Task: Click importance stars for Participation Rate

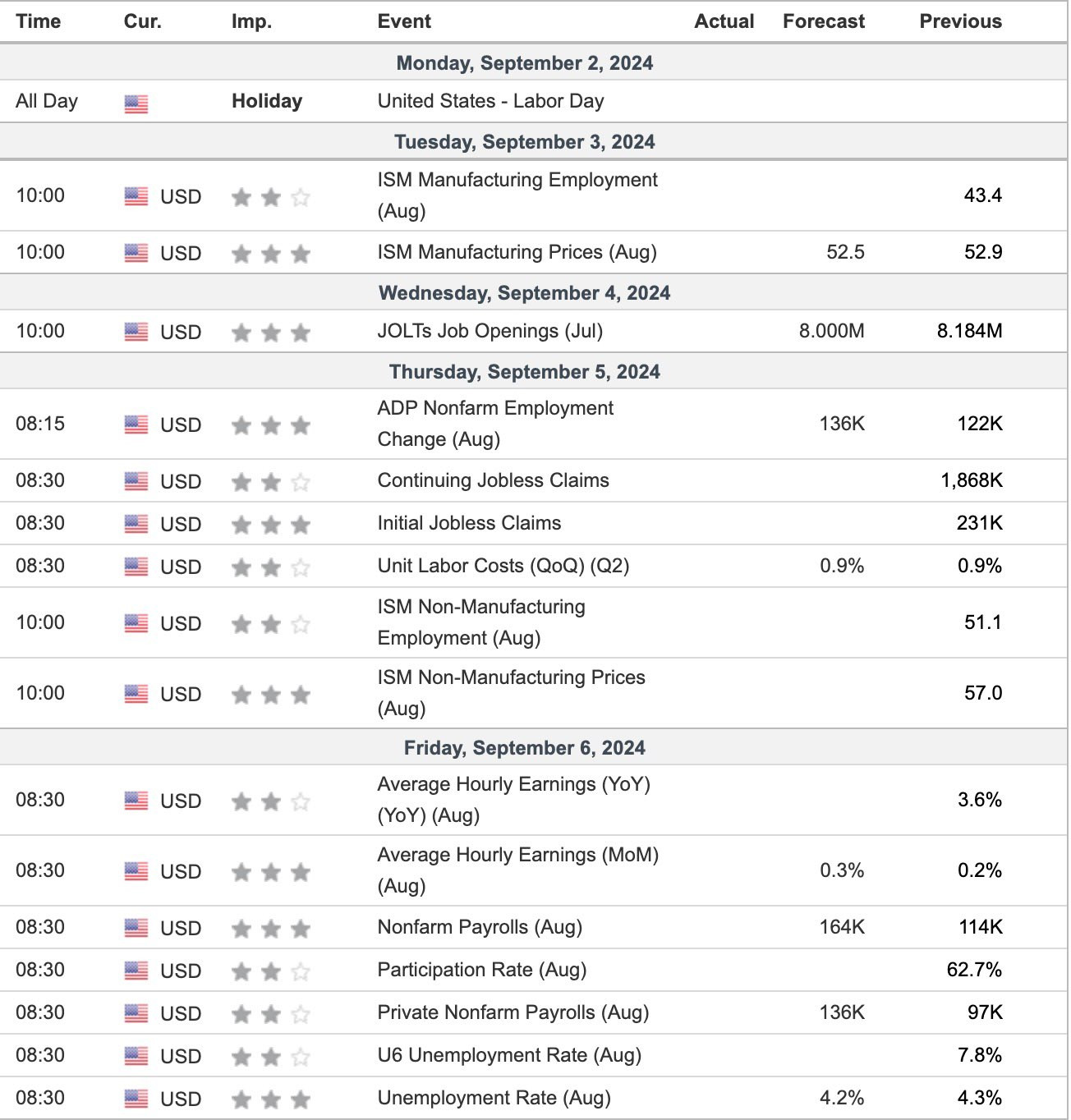Action: pyautogui.click(x=271, y=971)
